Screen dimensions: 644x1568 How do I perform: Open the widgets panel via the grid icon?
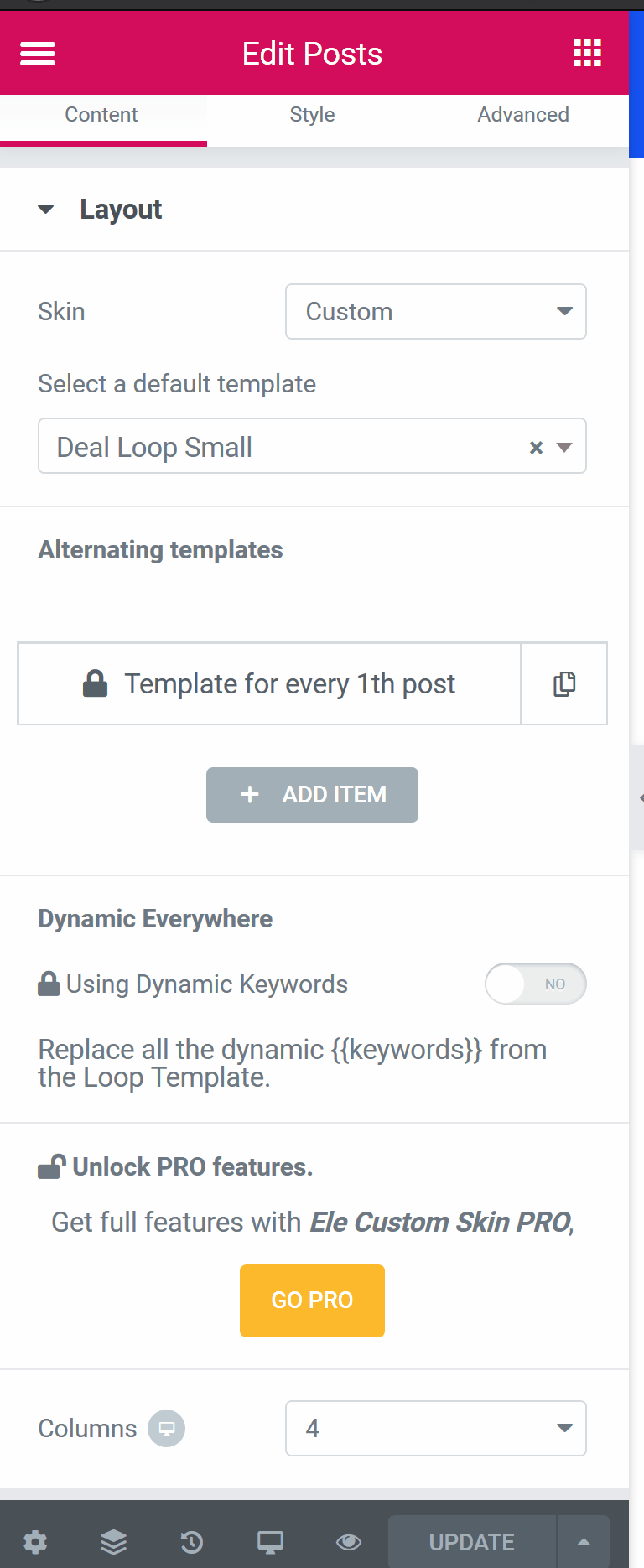[x=586, y=53]
